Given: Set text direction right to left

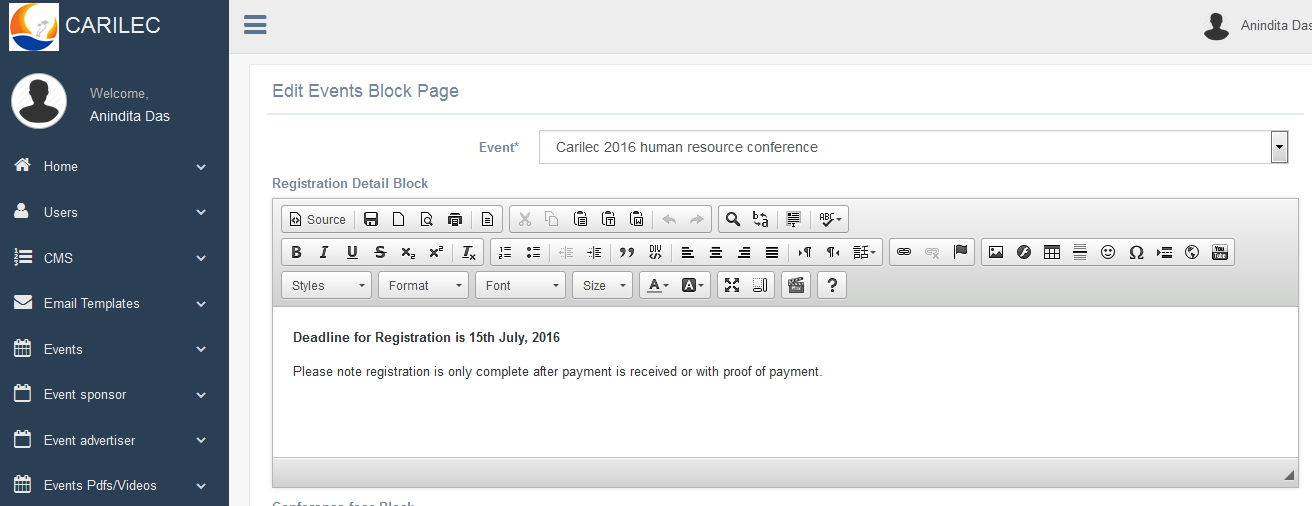Looking at the screenshot, I should click(833, 252).
